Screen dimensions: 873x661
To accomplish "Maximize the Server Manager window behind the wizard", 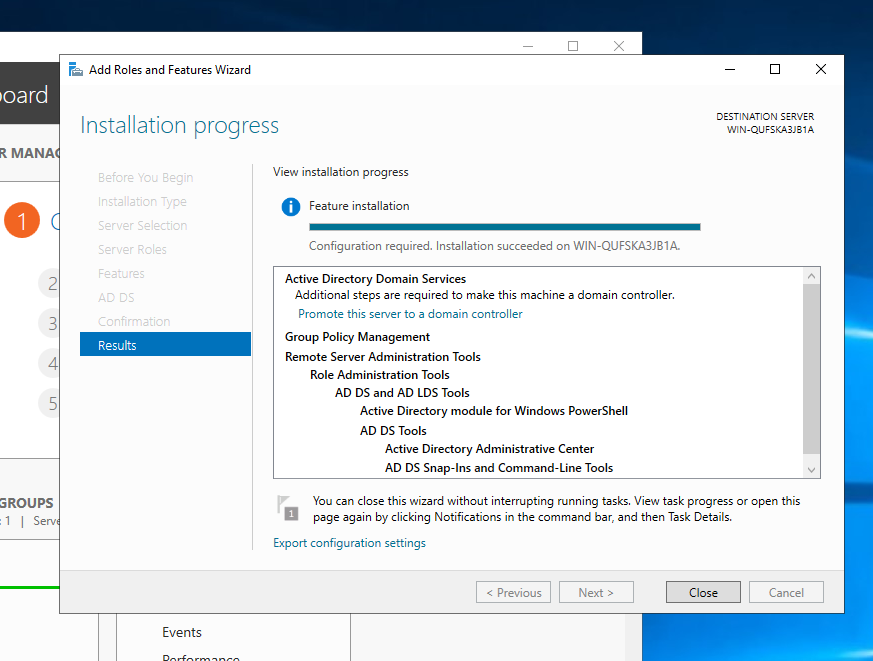I will pos(573,46).
